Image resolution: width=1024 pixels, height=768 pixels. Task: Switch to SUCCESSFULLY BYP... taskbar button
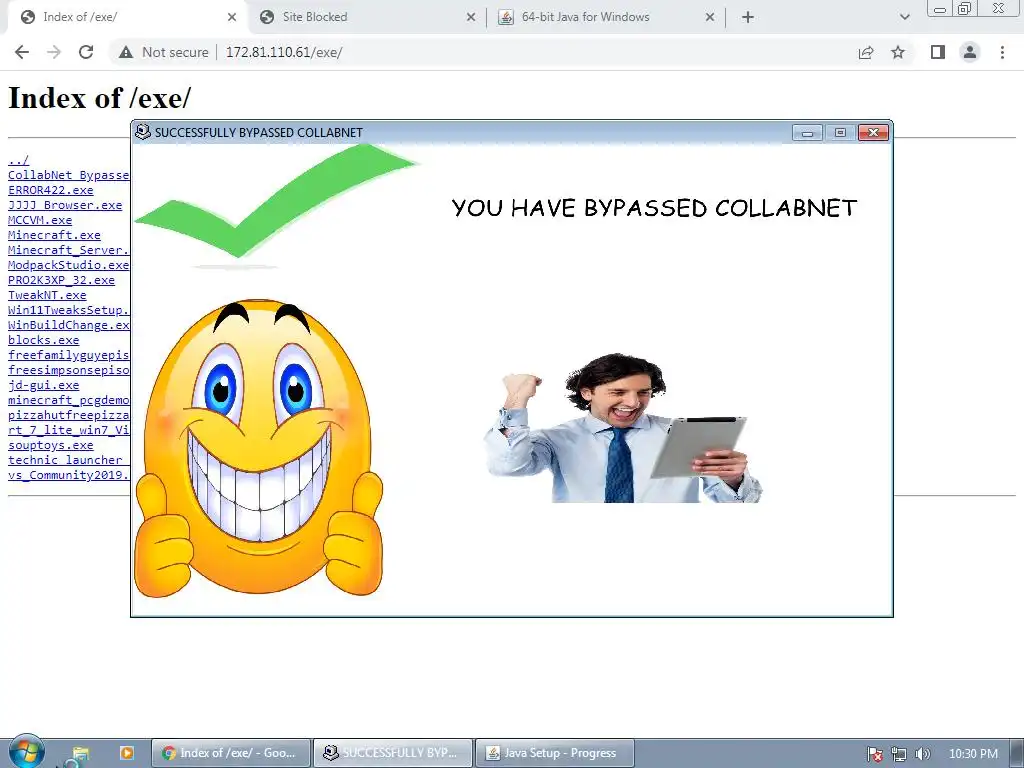pyautogui.click(x=392, y=753)
